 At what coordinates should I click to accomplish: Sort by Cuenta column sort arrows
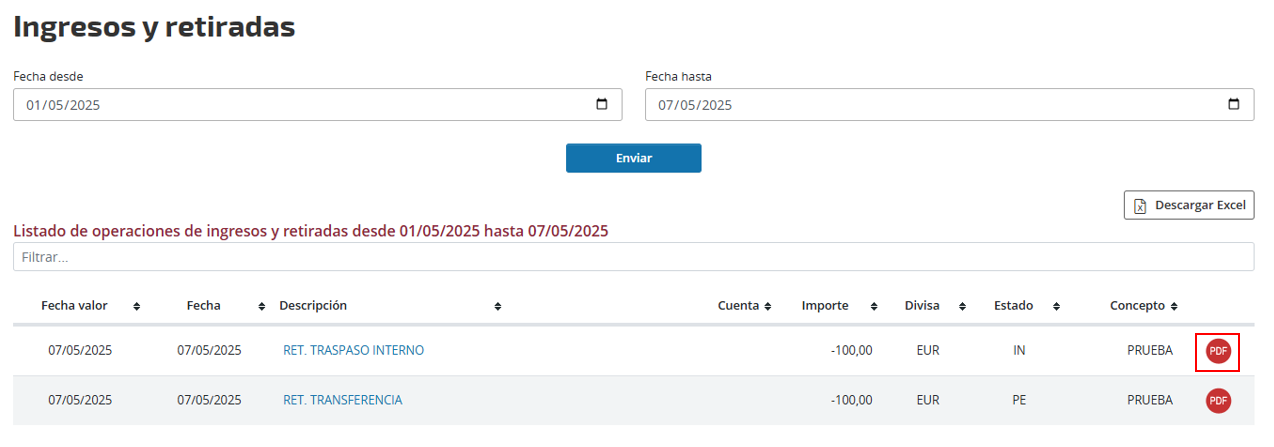click(767, 306)
